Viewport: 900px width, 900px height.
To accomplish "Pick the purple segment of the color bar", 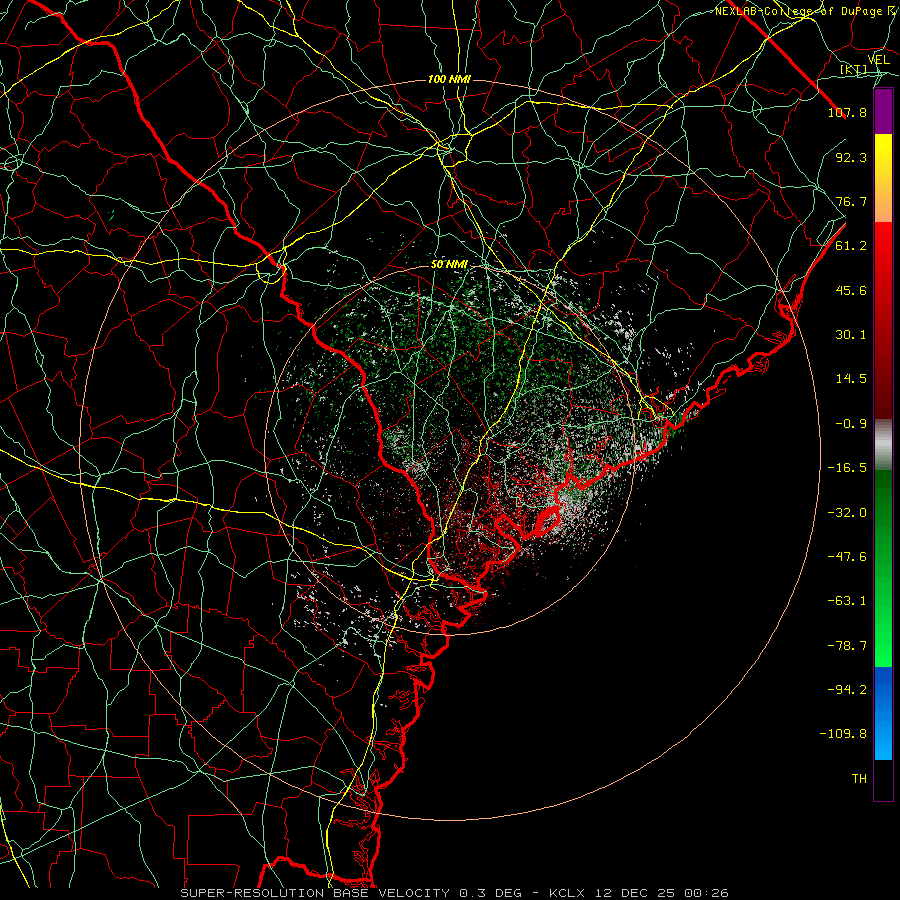I will (x=883, y=112).
